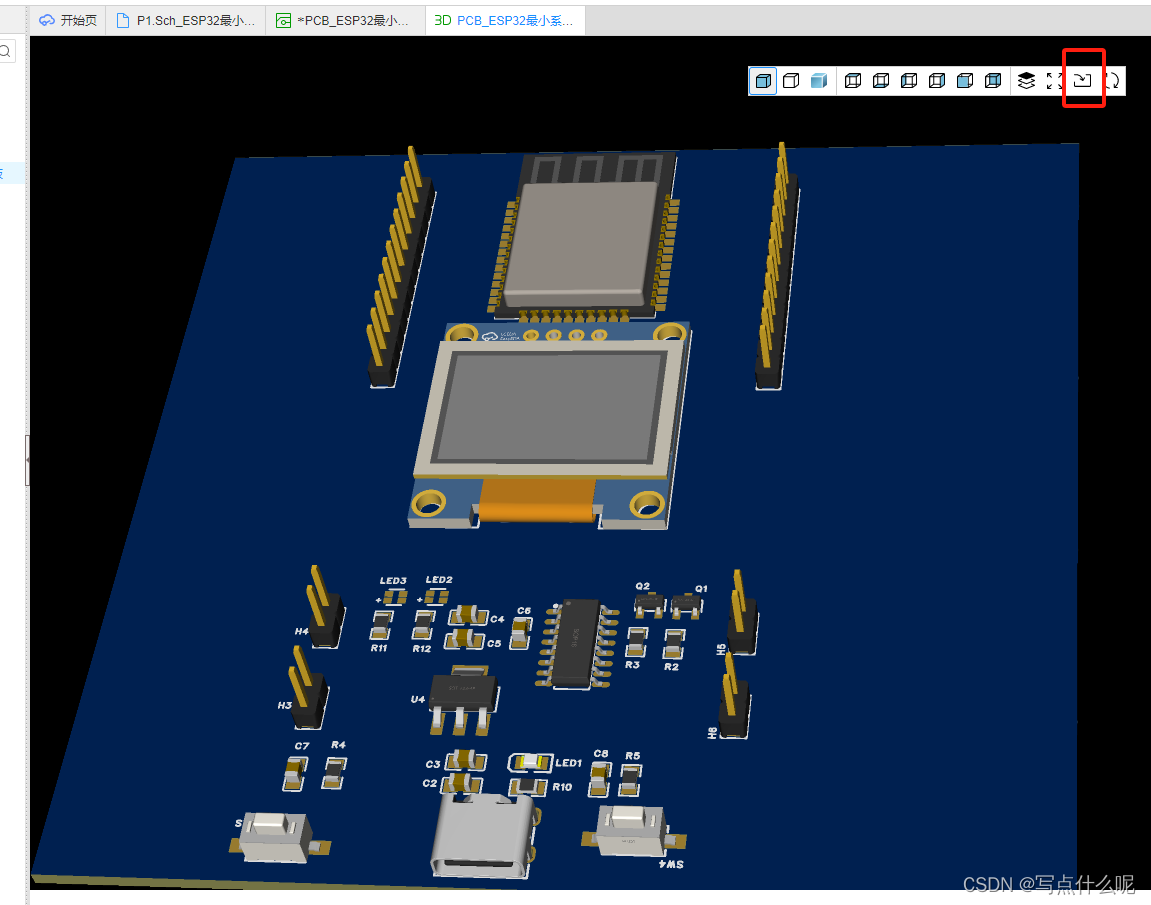Image resolution: width=1151 pixels, height=905 pixels.
Task: Click the R5 silkscreen label
Action: pos(633,755)
